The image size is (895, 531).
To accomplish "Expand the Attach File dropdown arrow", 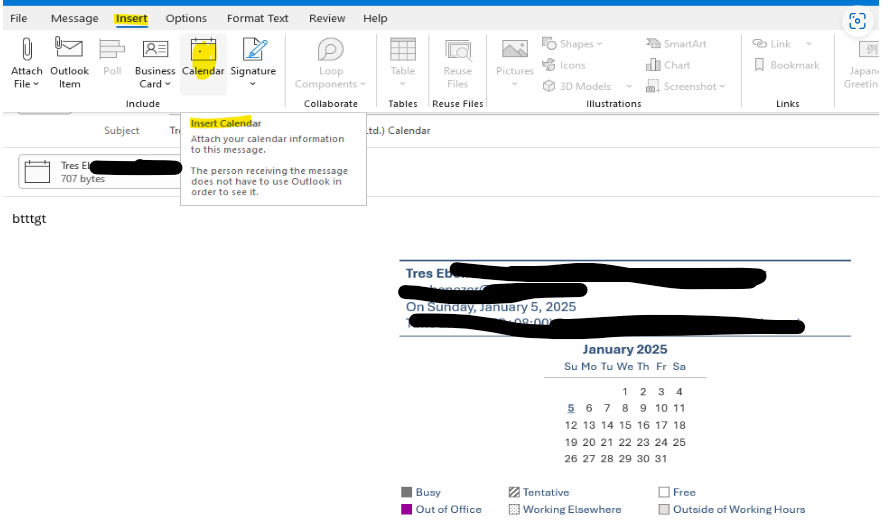I will point(36,84).
